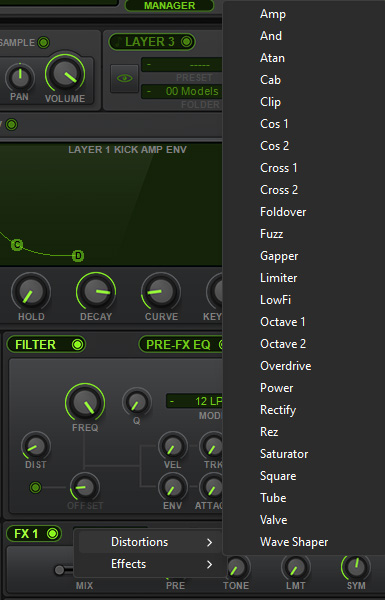Toggle the FX 1 power button
385x600 pixels.
[53, 533]
